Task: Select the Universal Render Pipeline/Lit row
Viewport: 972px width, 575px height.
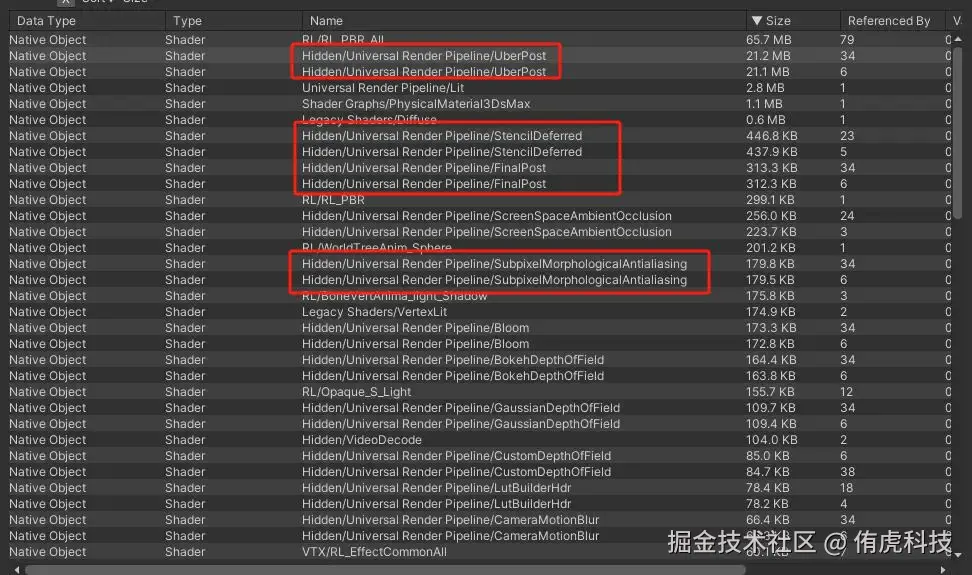Action: coord(478,88)
